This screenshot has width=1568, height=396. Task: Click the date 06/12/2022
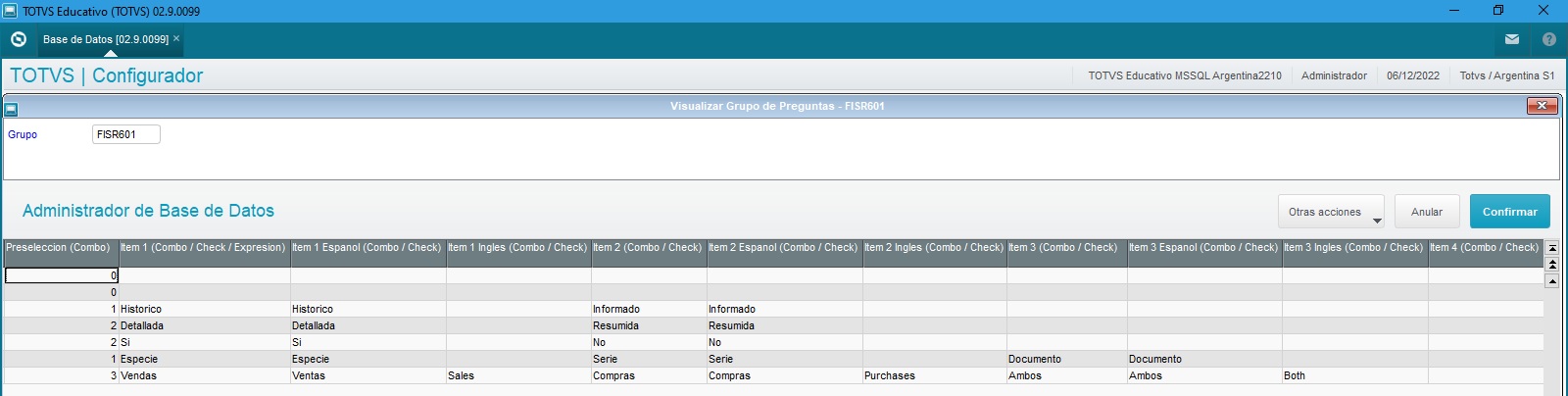click(1412, 75)
